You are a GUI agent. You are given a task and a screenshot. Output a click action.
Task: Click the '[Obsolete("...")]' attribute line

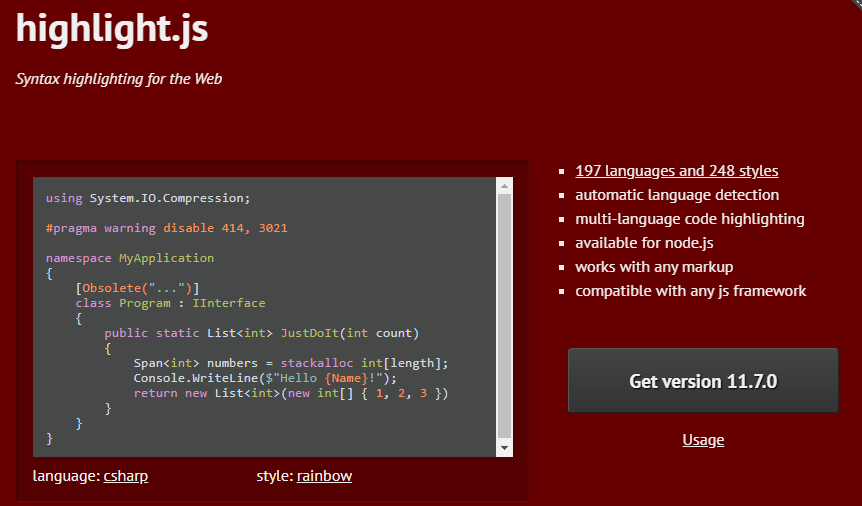click(137, 288)
